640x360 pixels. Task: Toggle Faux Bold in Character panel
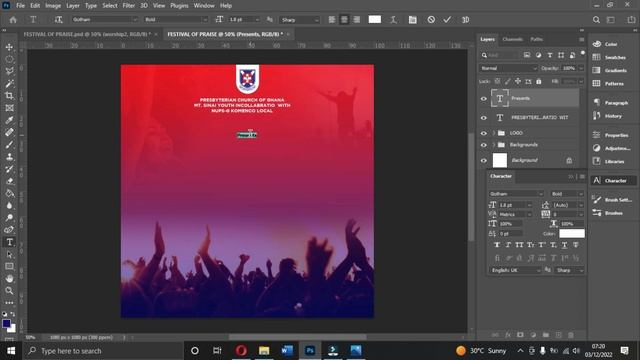pyautogui.click(x=497, y=245)
